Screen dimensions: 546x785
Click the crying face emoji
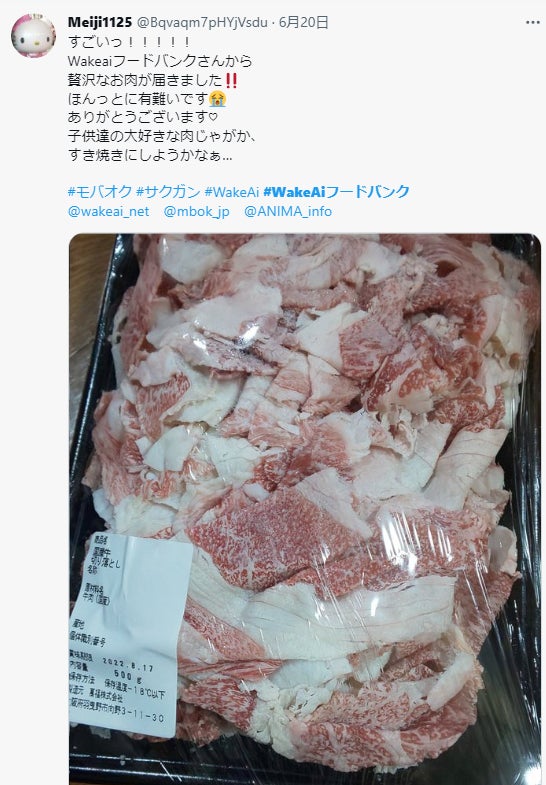pyautogui.click(x=217, y=99)
